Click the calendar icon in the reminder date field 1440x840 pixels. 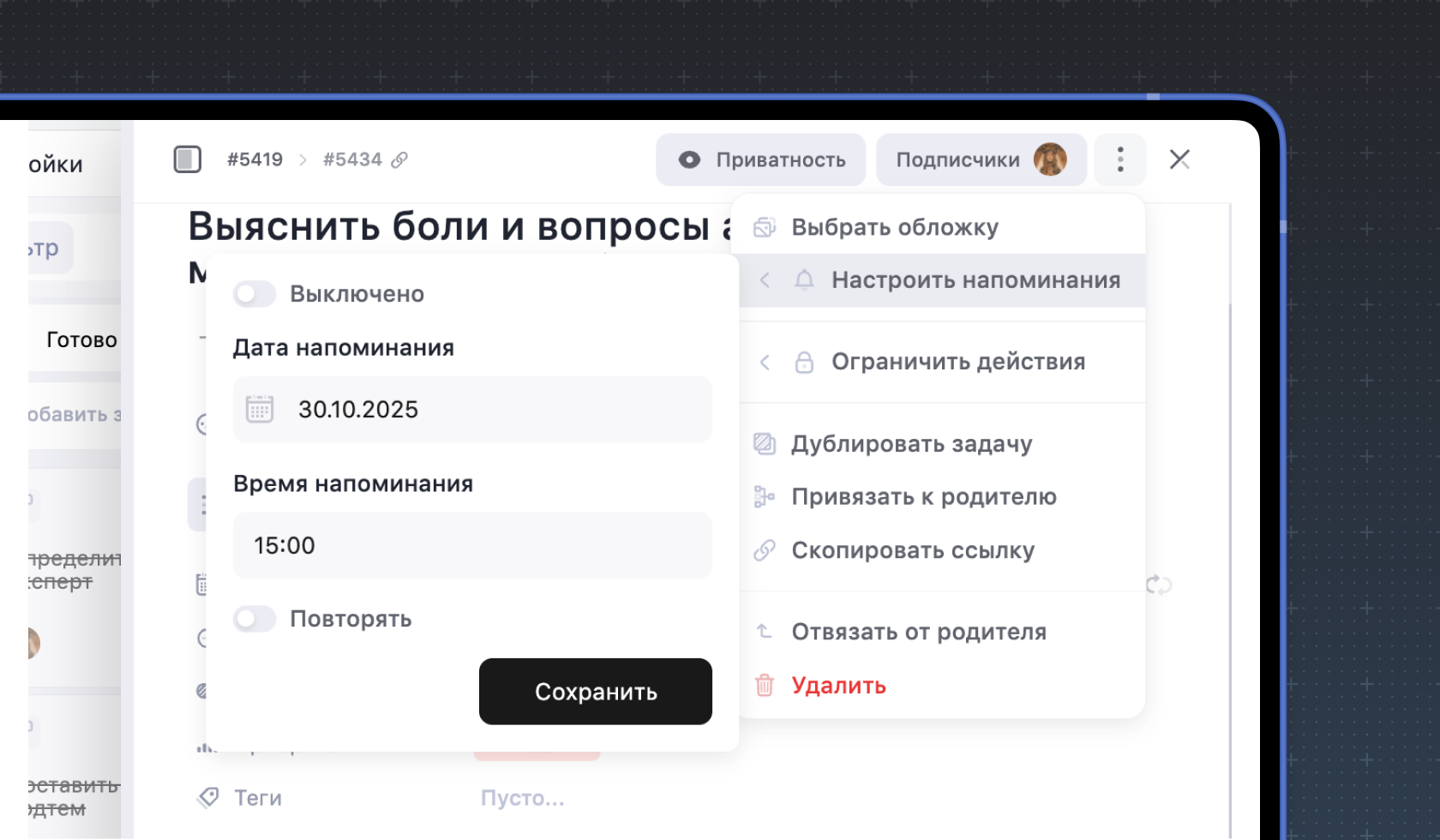261,409
